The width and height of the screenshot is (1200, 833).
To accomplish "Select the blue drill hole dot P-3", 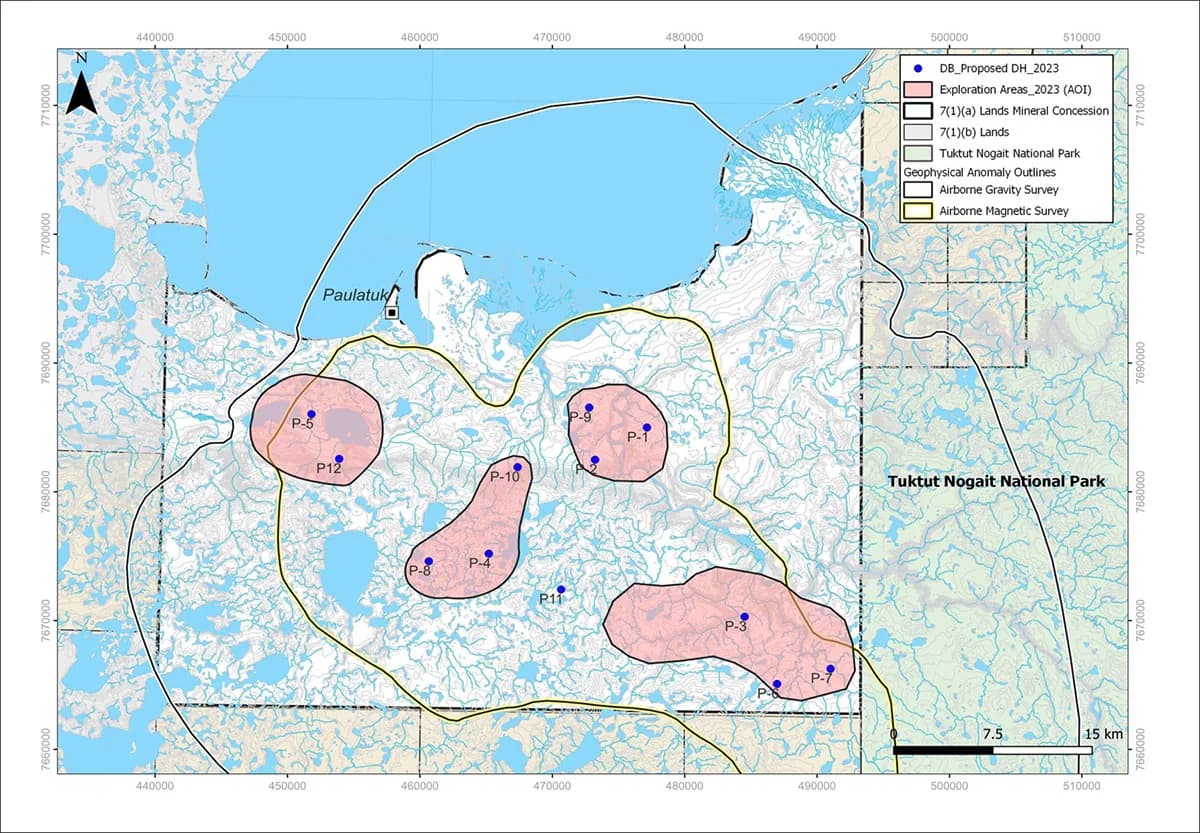I will tap(744, 617).
